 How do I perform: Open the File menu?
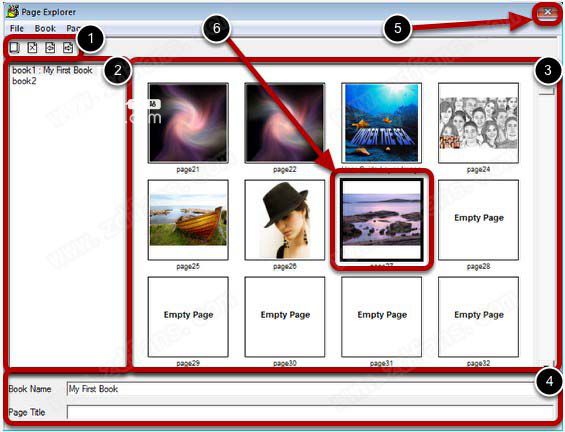pyautogui.click(x=17, y=28)
